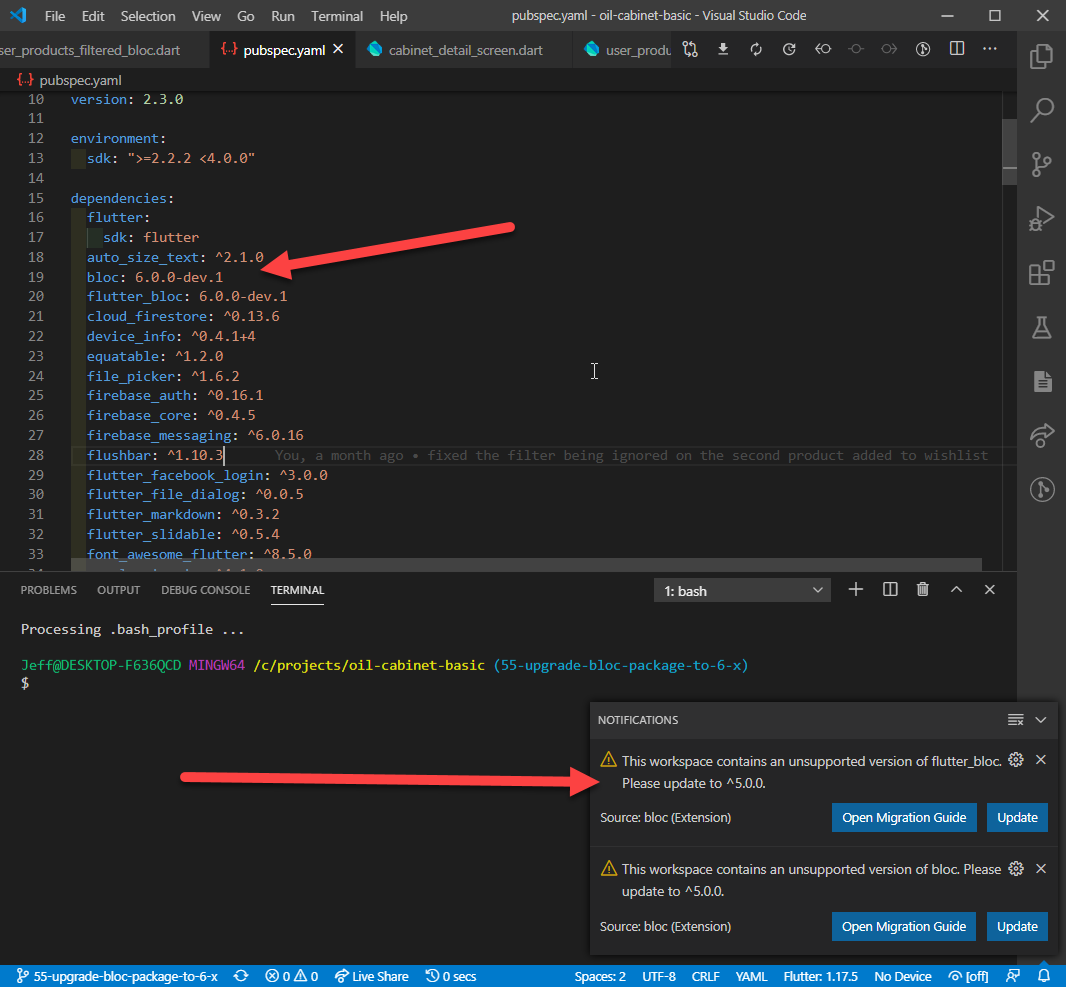Create a new terminal with plus icon

[856, 589]
